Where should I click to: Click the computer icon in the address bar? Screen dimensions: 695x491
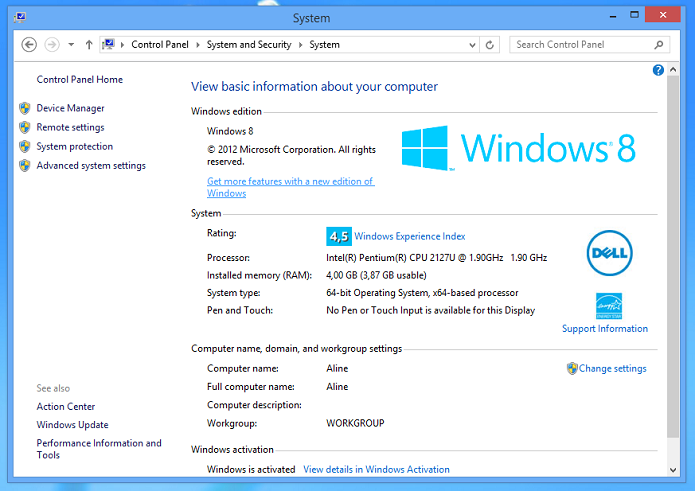108,44
